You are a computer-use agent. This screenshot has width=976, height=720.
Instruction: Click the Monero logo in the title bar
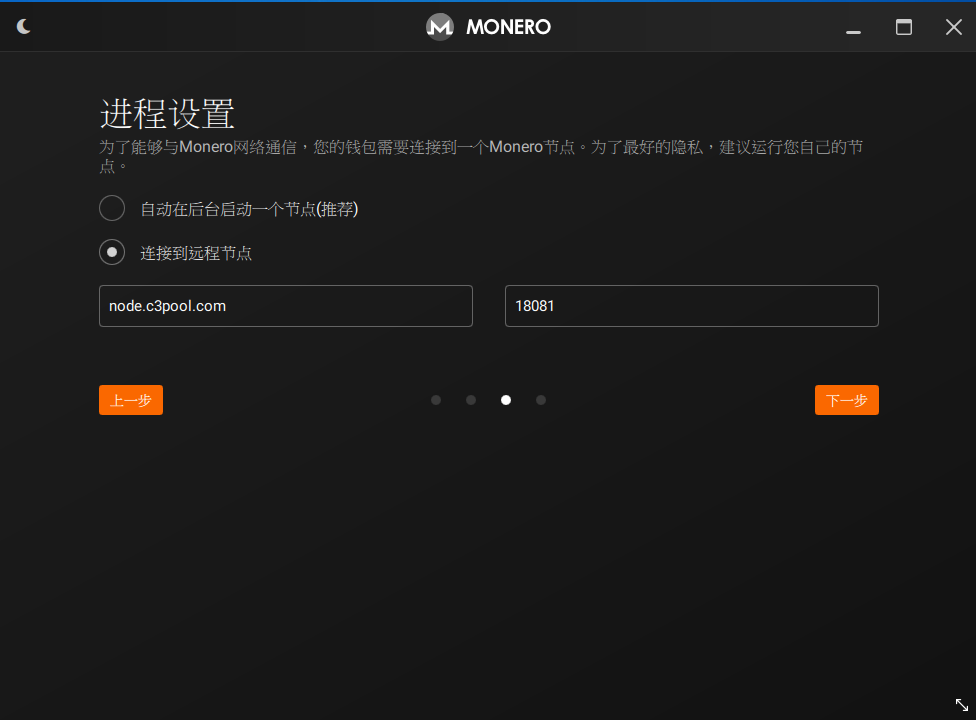click(x=439, y=27)
